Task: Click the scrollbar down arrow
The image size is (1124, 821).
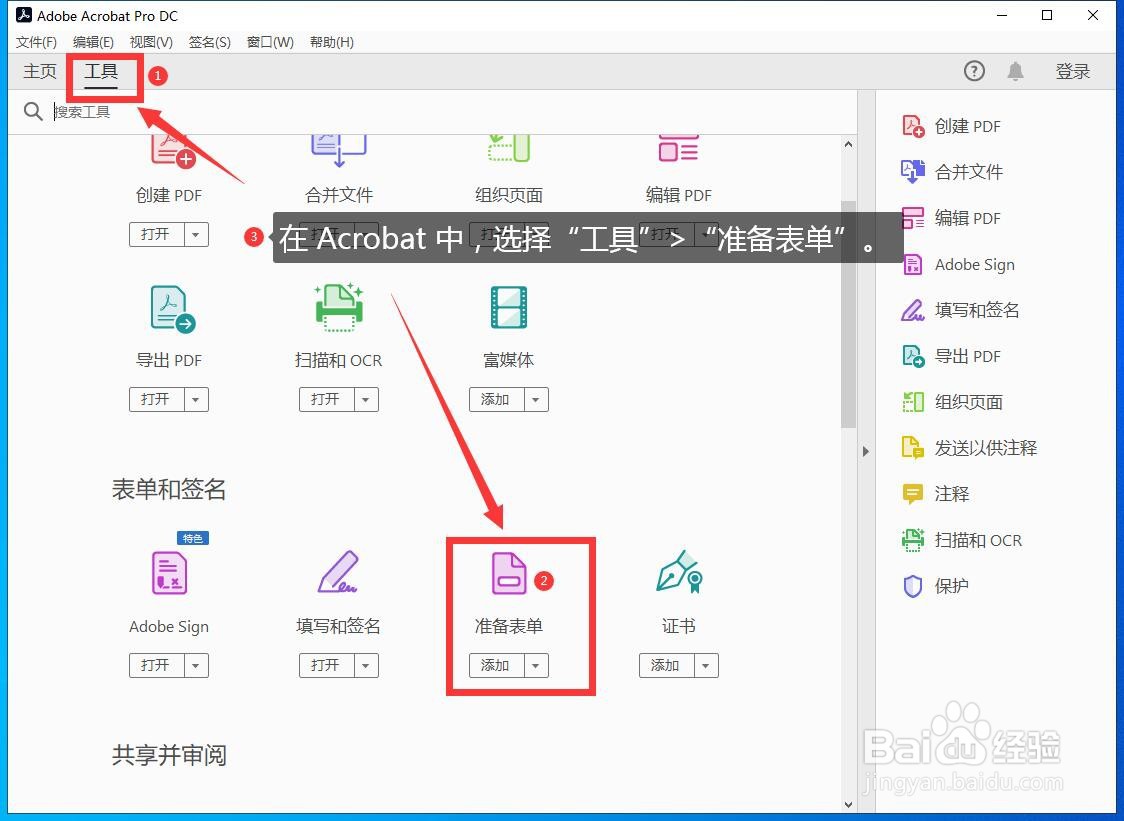Action: coord(848,805)
